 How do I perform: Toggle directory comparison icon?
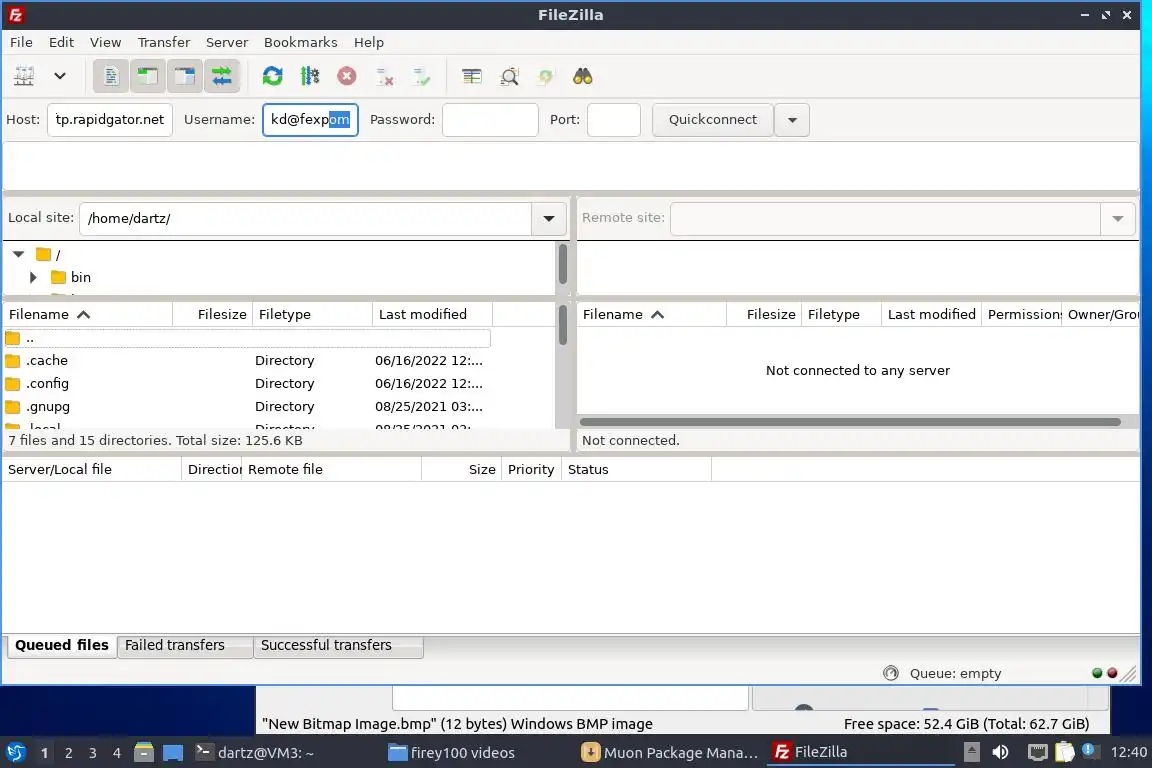(x=509, y=76)
